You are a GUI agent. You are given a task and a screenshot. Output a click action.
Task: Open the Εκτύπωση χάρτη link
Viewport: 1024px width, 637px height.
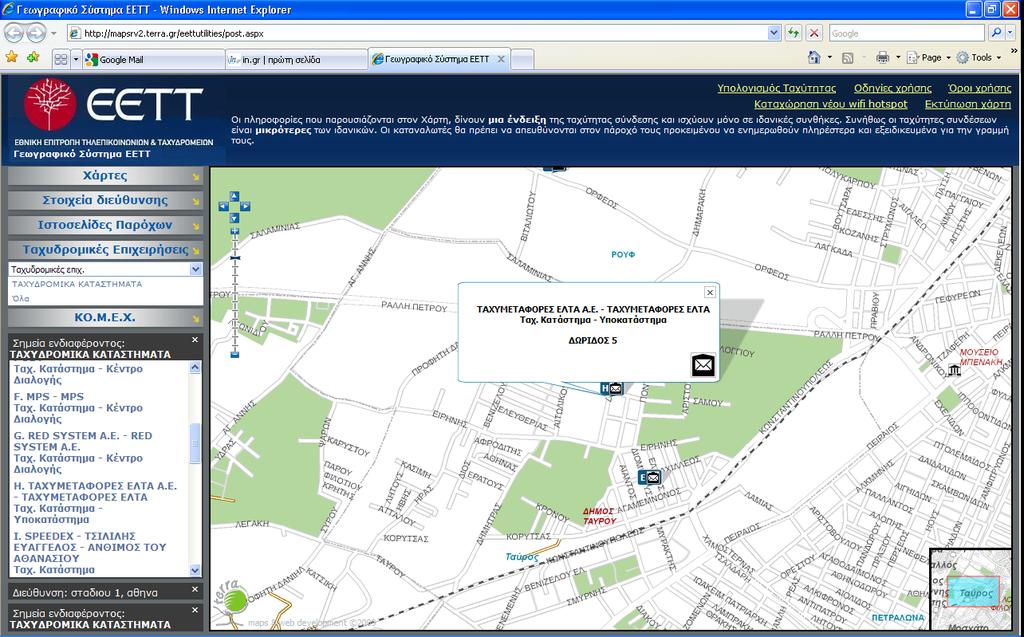(x=968, y=105)
